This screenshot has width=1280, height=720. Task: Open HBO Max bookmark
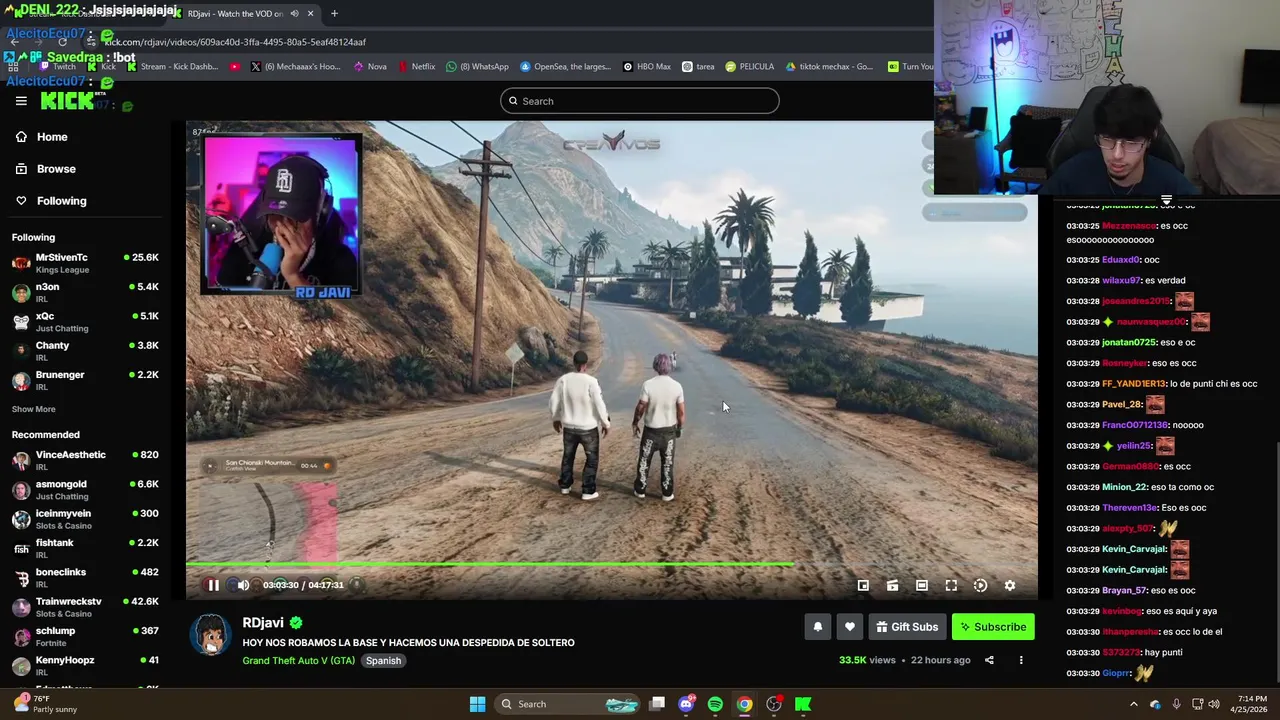pos(646,66)
